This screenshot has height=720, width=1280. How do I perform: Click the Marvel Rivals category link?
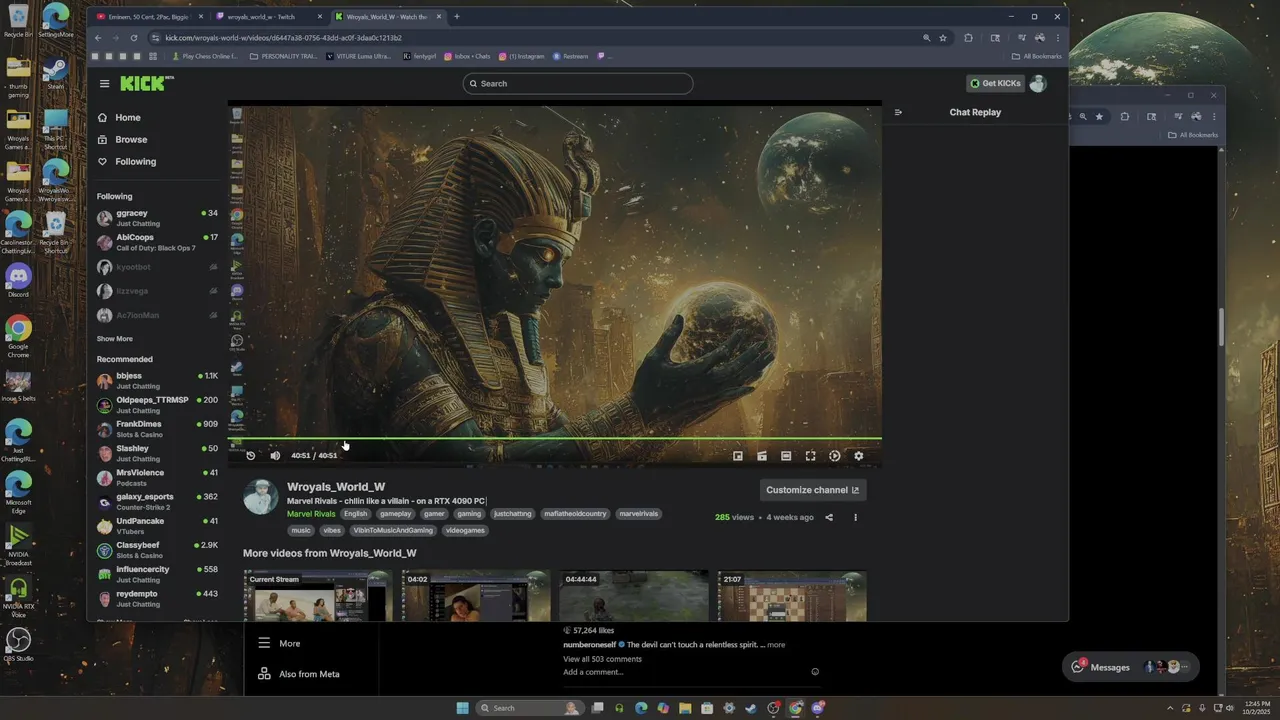click(x=311, y=514)
